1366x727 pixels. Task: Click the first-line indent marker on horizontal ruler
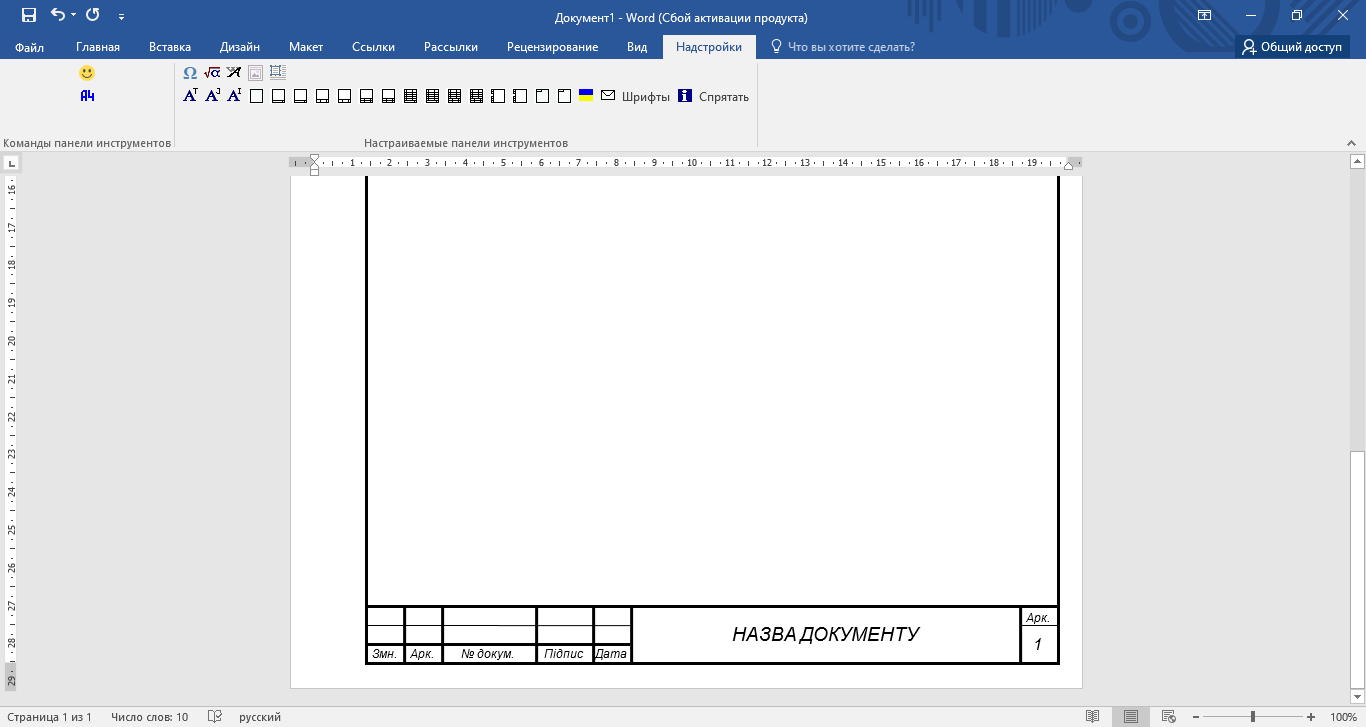[315, 158]
